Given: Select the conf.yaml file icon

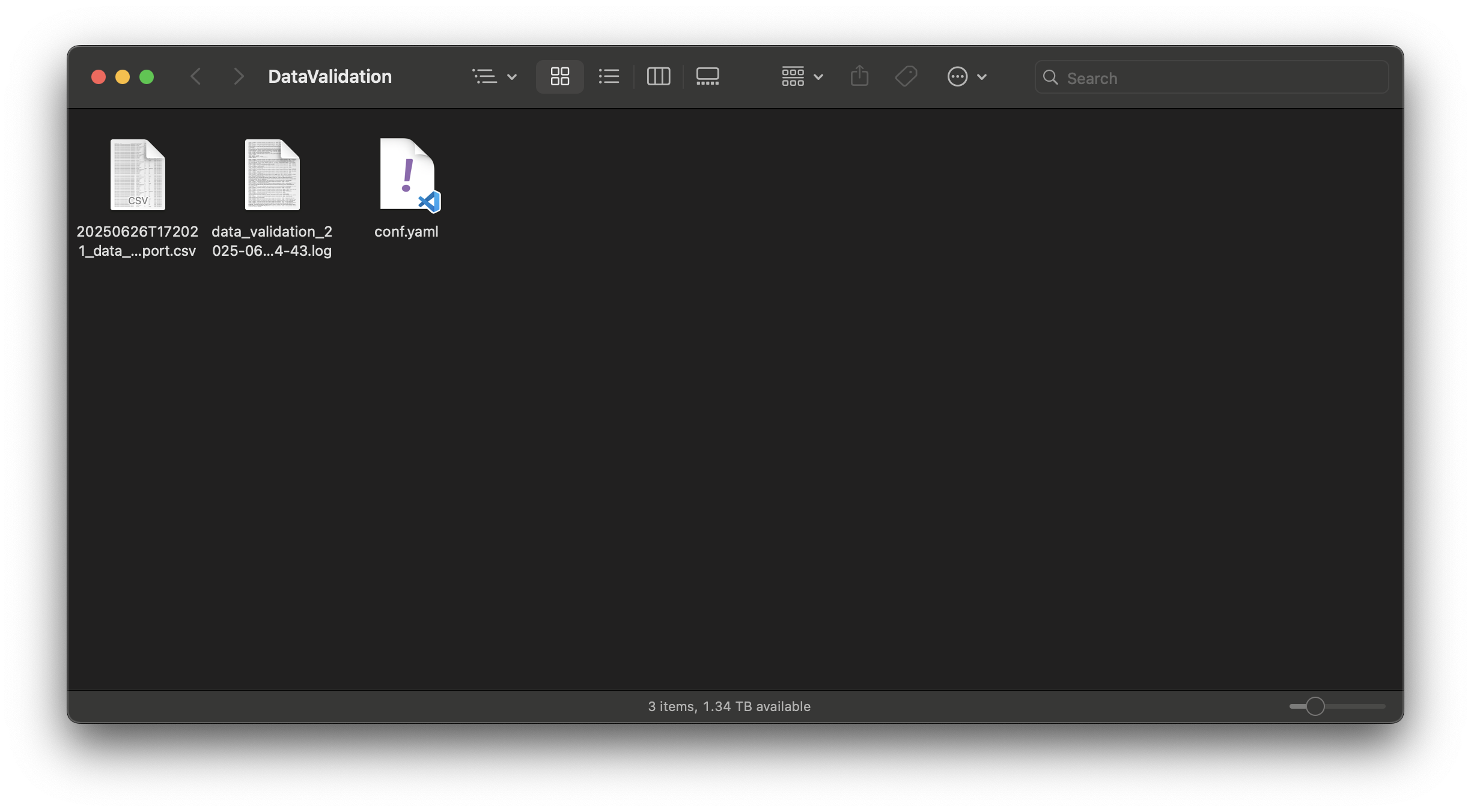Looking at the screenshot, I should [x=409, y=175].
